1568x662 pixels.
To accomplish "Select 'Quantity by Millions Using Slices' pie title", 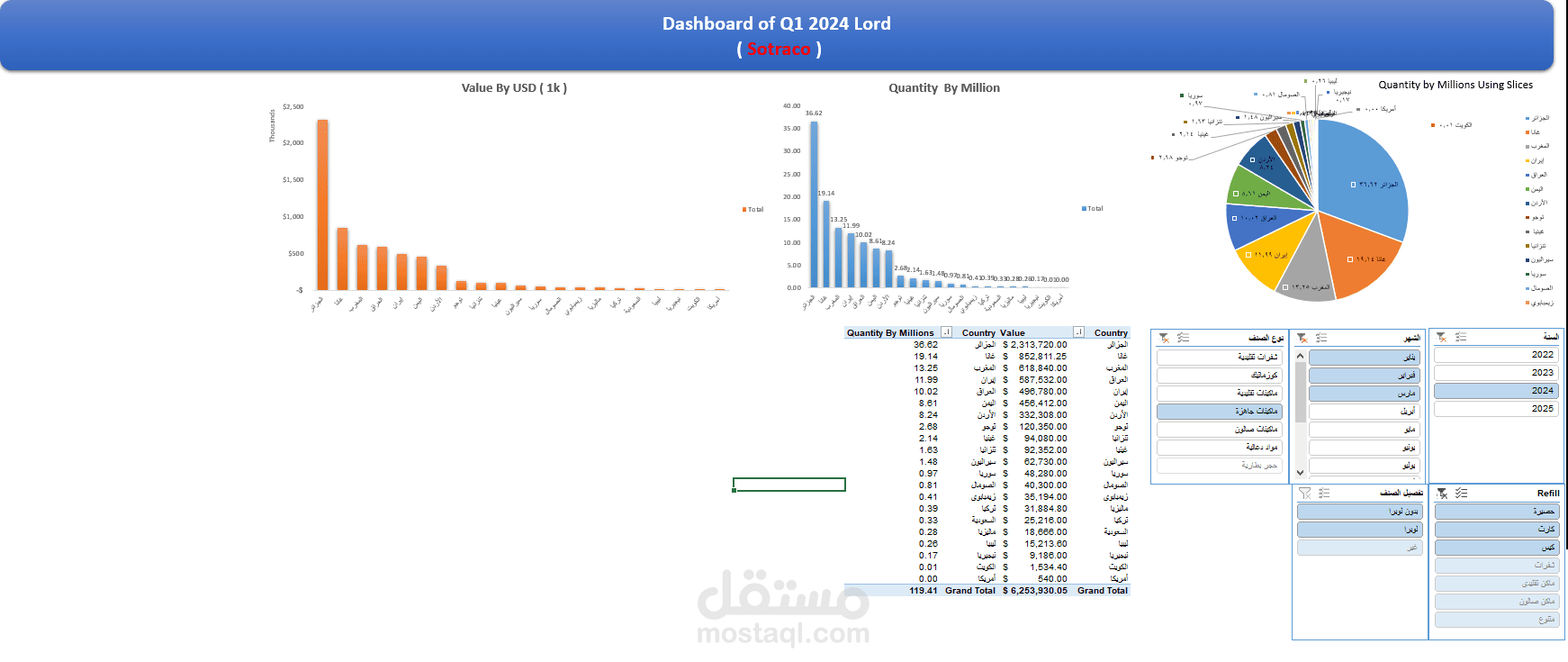I will click(1455, 85).
